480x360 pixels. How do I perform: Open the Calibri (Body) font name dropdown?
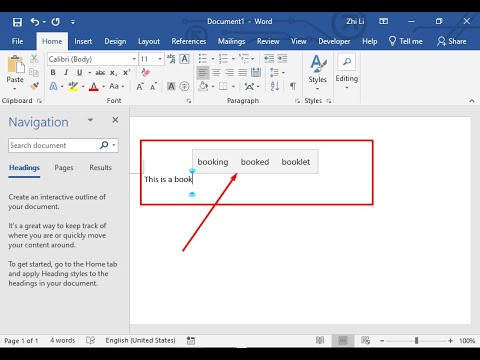[134, 59]
